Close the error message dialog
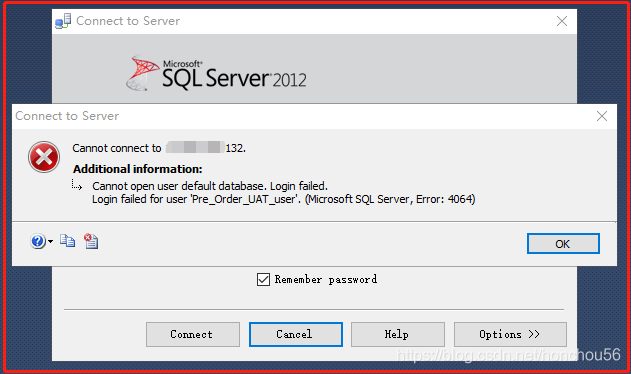The width and height of the screenshot is (631, 374). [602, 116]
